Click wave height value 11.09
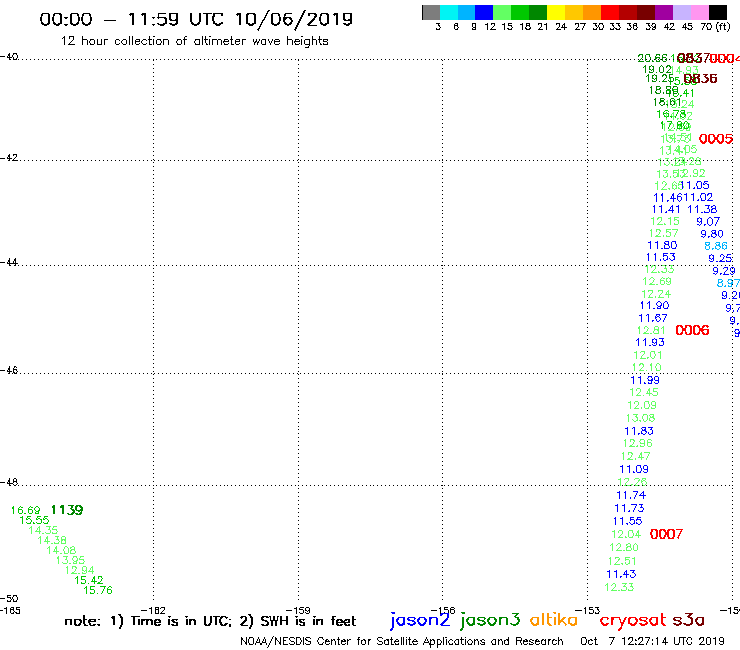The width and height of the screenshot is (740, 650). click(x=634, y=469)
